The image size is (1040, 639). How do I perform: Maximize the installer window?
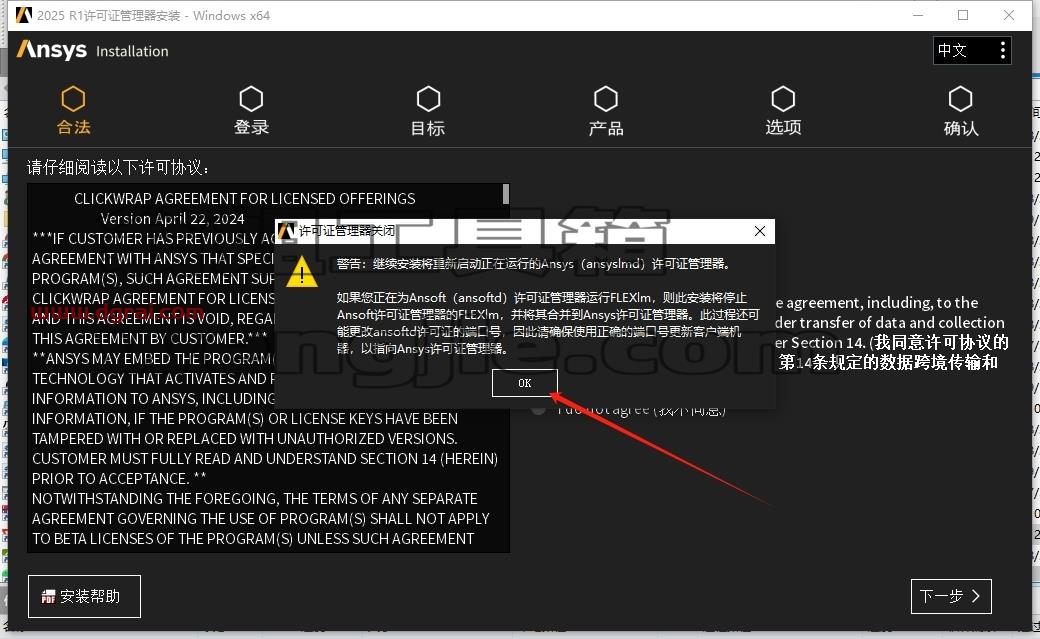[x=963, y=15]
